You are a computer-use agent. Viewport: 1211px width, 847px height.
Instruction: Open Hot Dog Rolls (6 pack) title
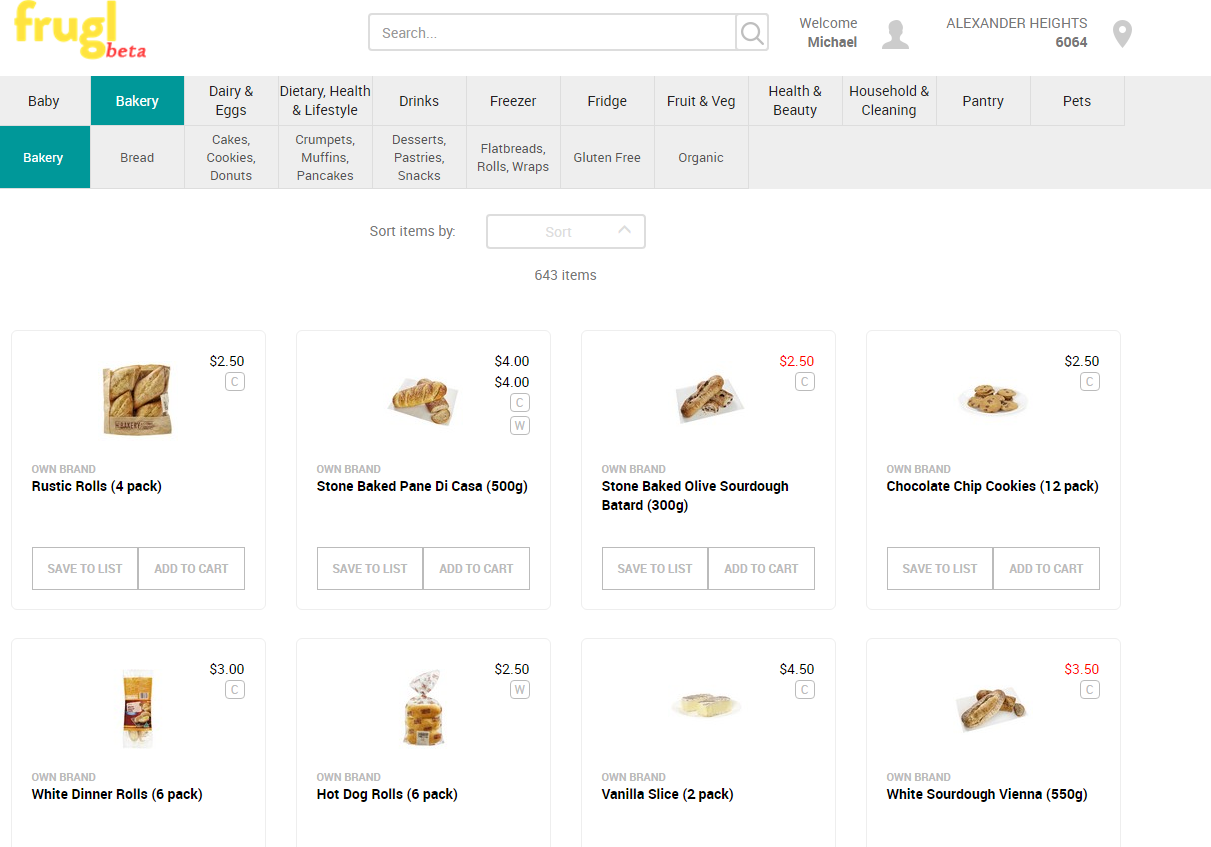tap(387, 795)
